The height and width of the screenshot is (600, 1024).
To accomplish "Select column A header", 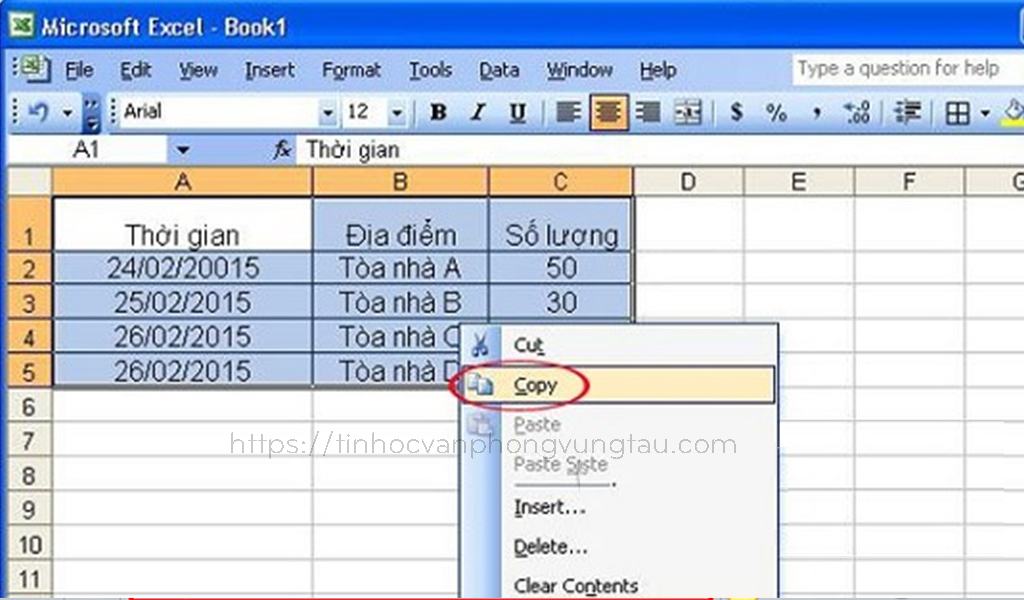I will [x=182, y=181].
